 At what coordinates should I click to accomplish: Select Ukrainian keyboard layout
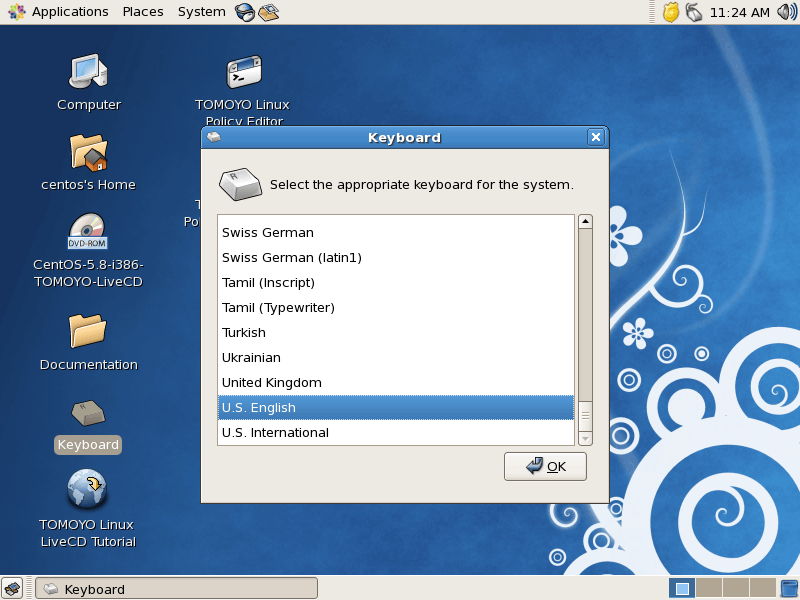396,358
